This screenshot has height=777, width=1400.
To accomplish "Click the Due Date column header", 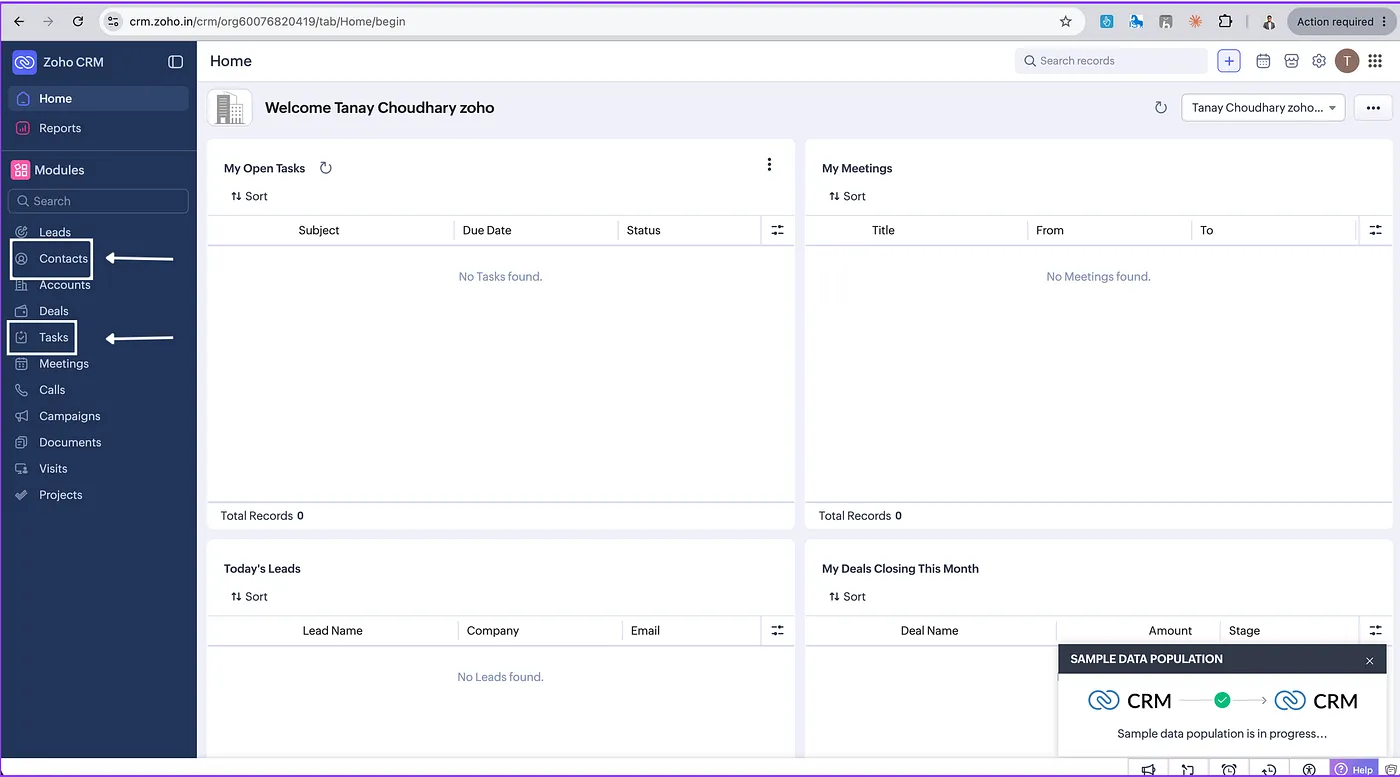I will point(487,230).
